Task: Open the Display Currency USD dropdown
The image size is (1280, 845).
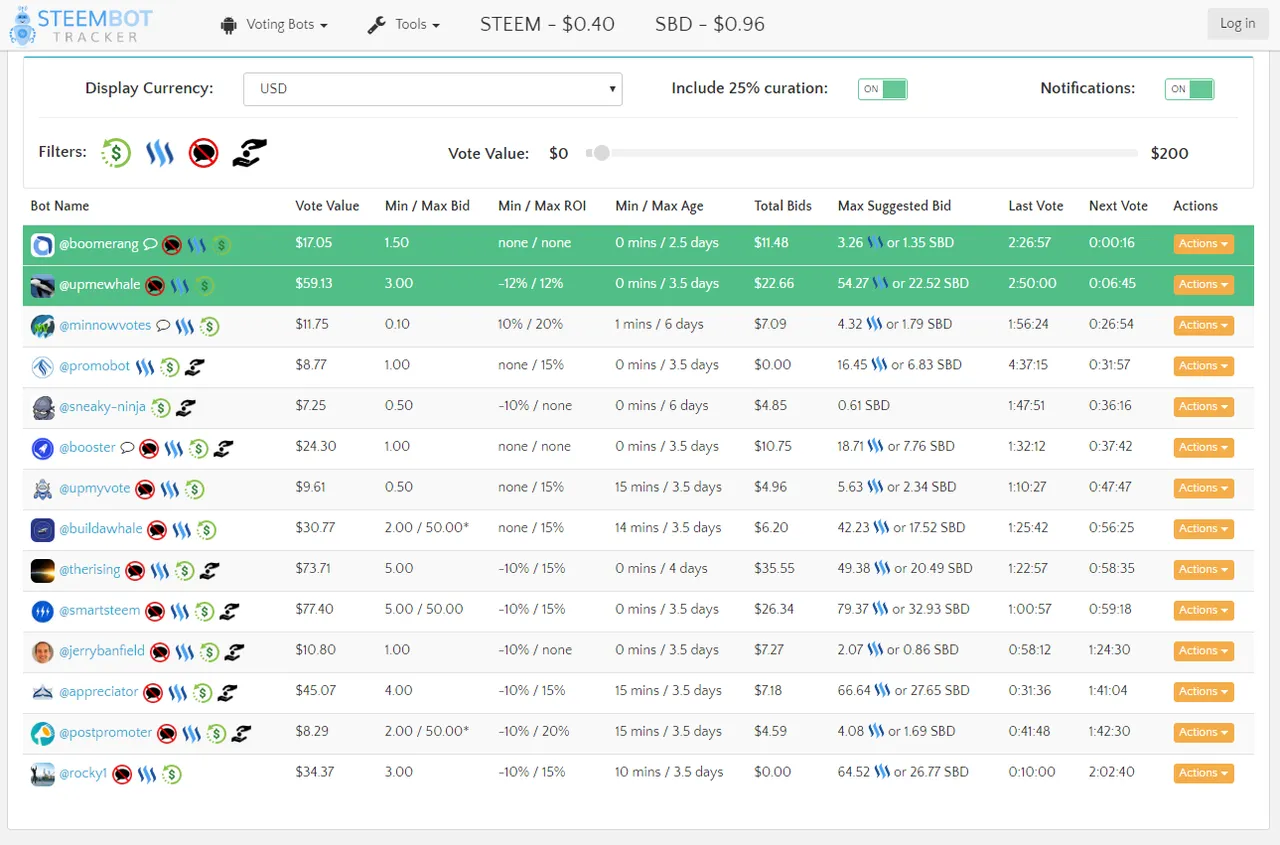Action: (433, 89)
